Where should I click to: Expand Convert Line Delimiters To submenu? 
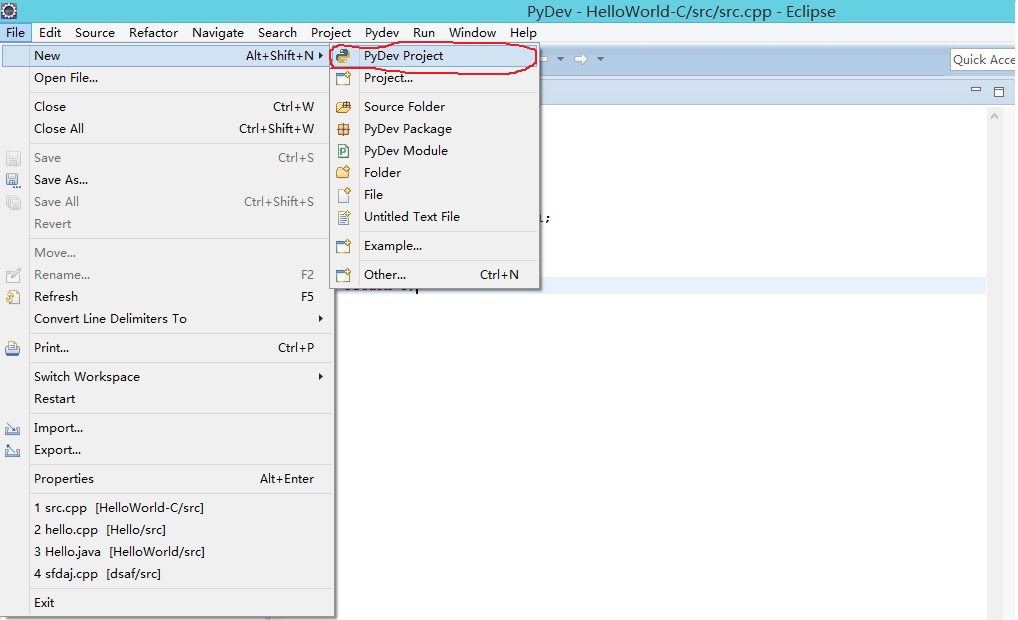(x=321, y=319)
